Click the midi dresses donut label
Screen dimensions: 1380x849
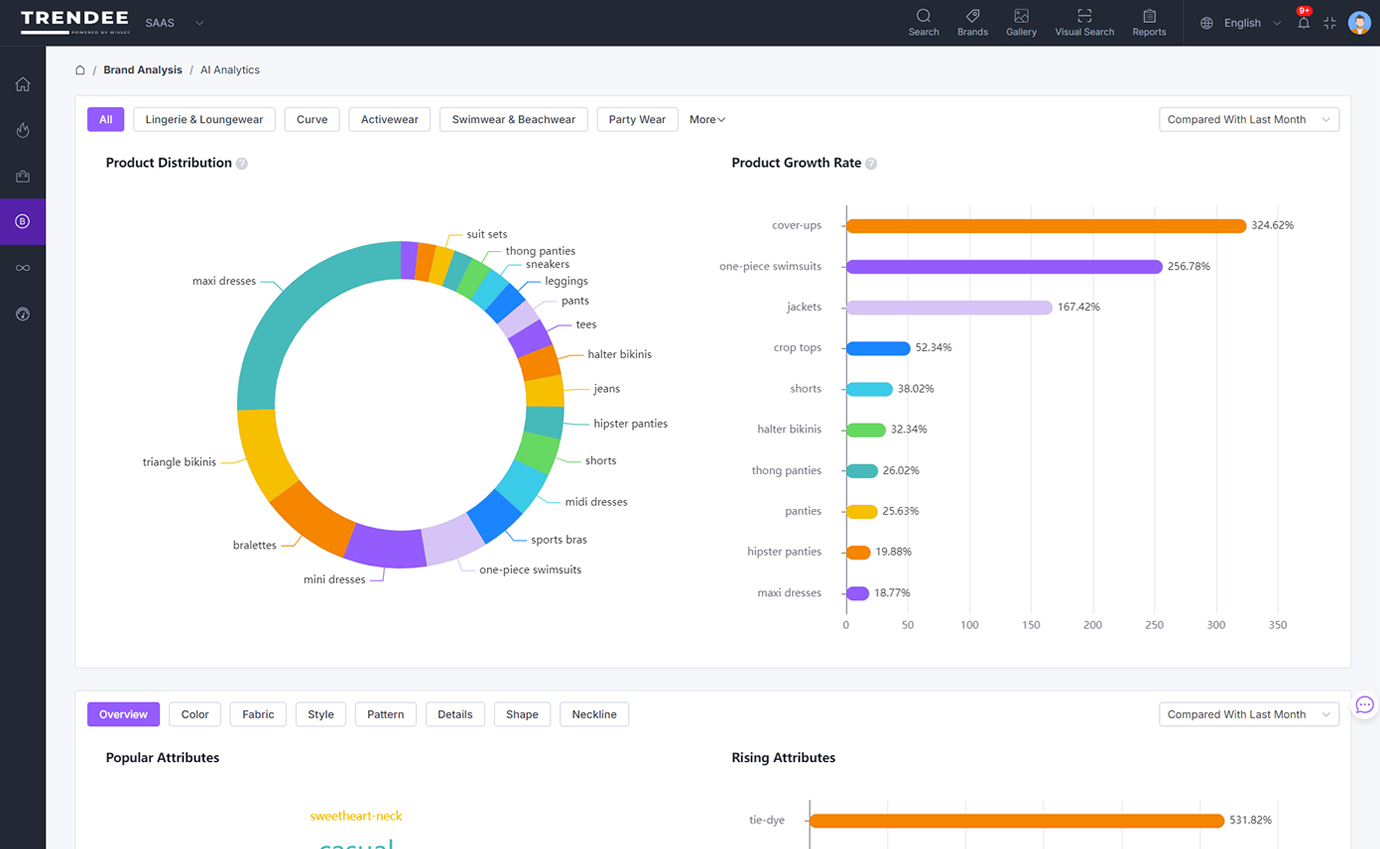coord(596,502)
